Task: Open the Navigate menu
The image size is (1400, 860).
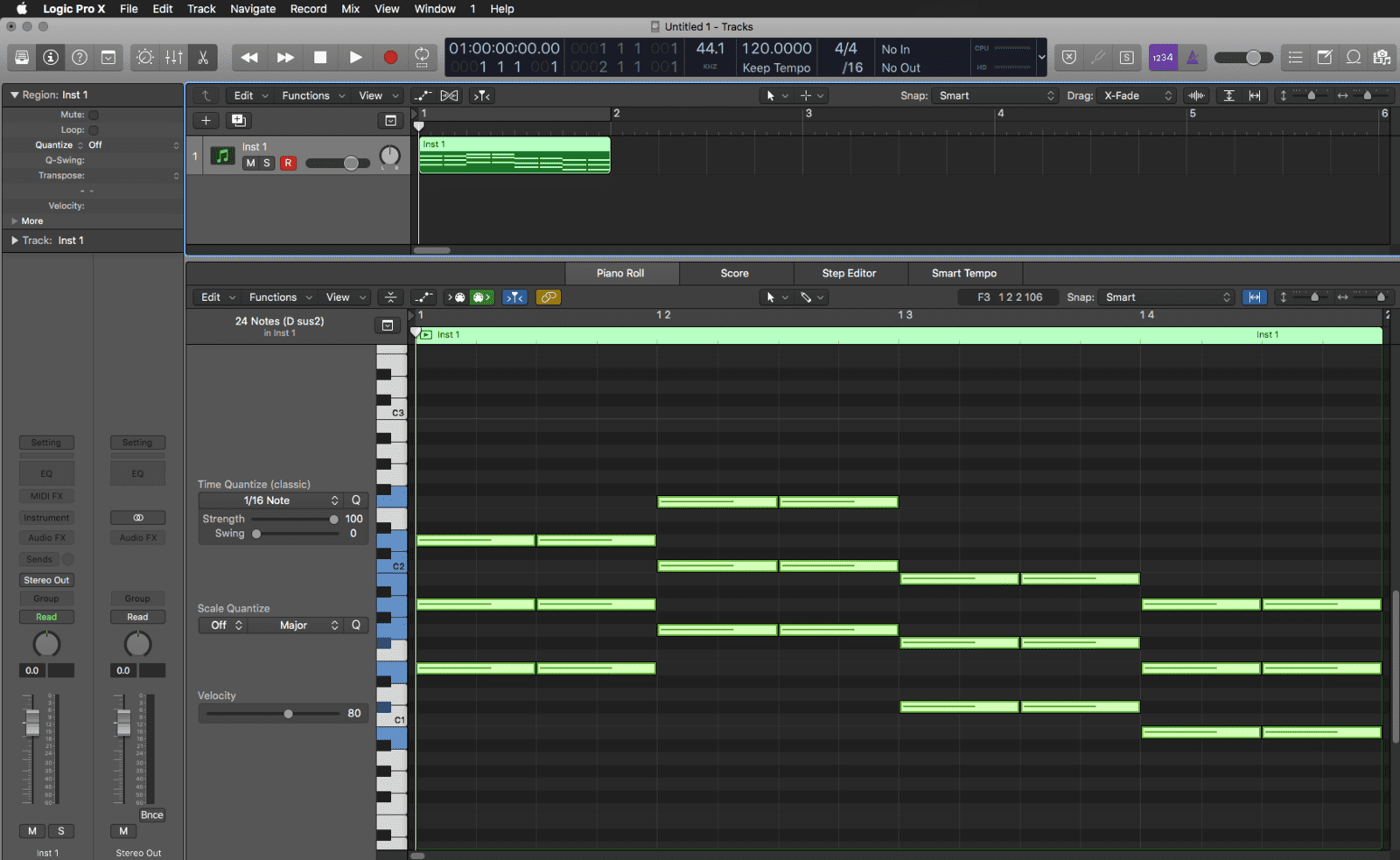Action: [x=253, y=9]
